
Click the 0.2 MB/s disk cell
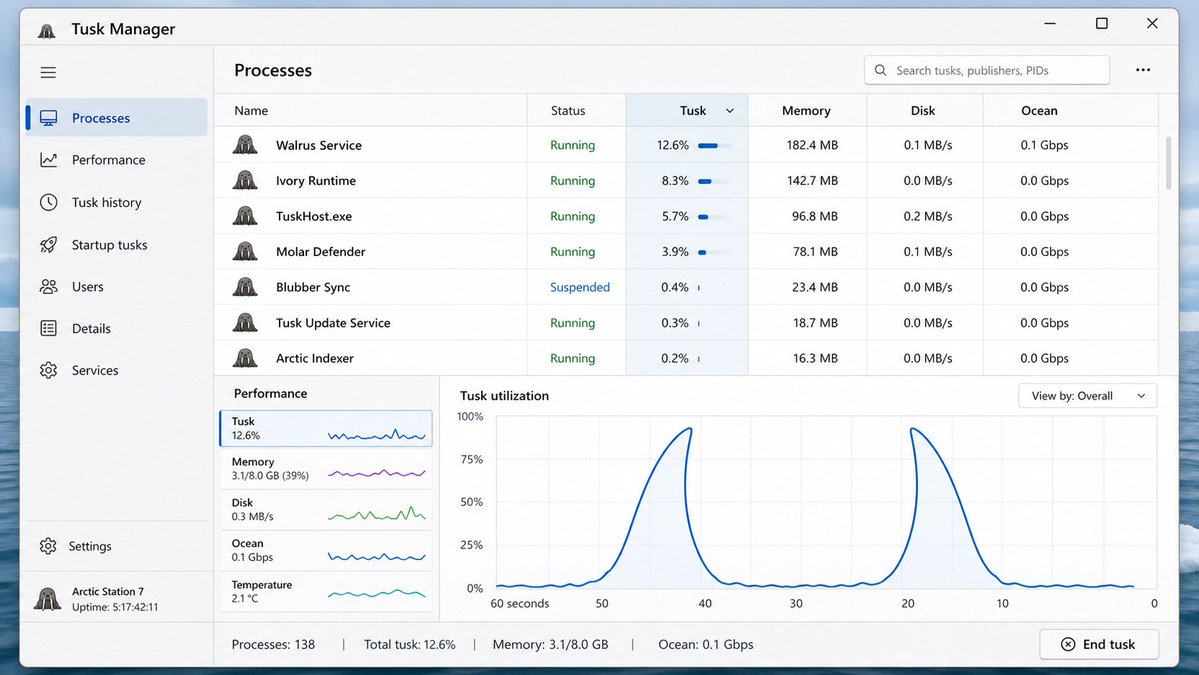tap(928, 216)
